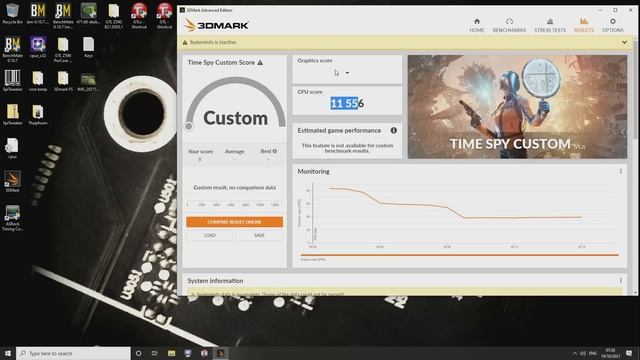640x360 pixels.
Task: Click the CPU score value 11 556
Action: [x=347, y=104]
